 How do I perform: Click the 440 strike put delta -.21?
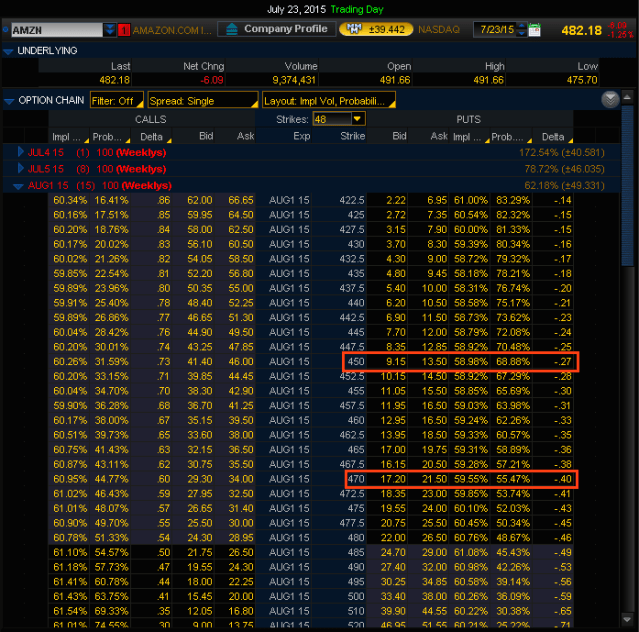(562, 303)
